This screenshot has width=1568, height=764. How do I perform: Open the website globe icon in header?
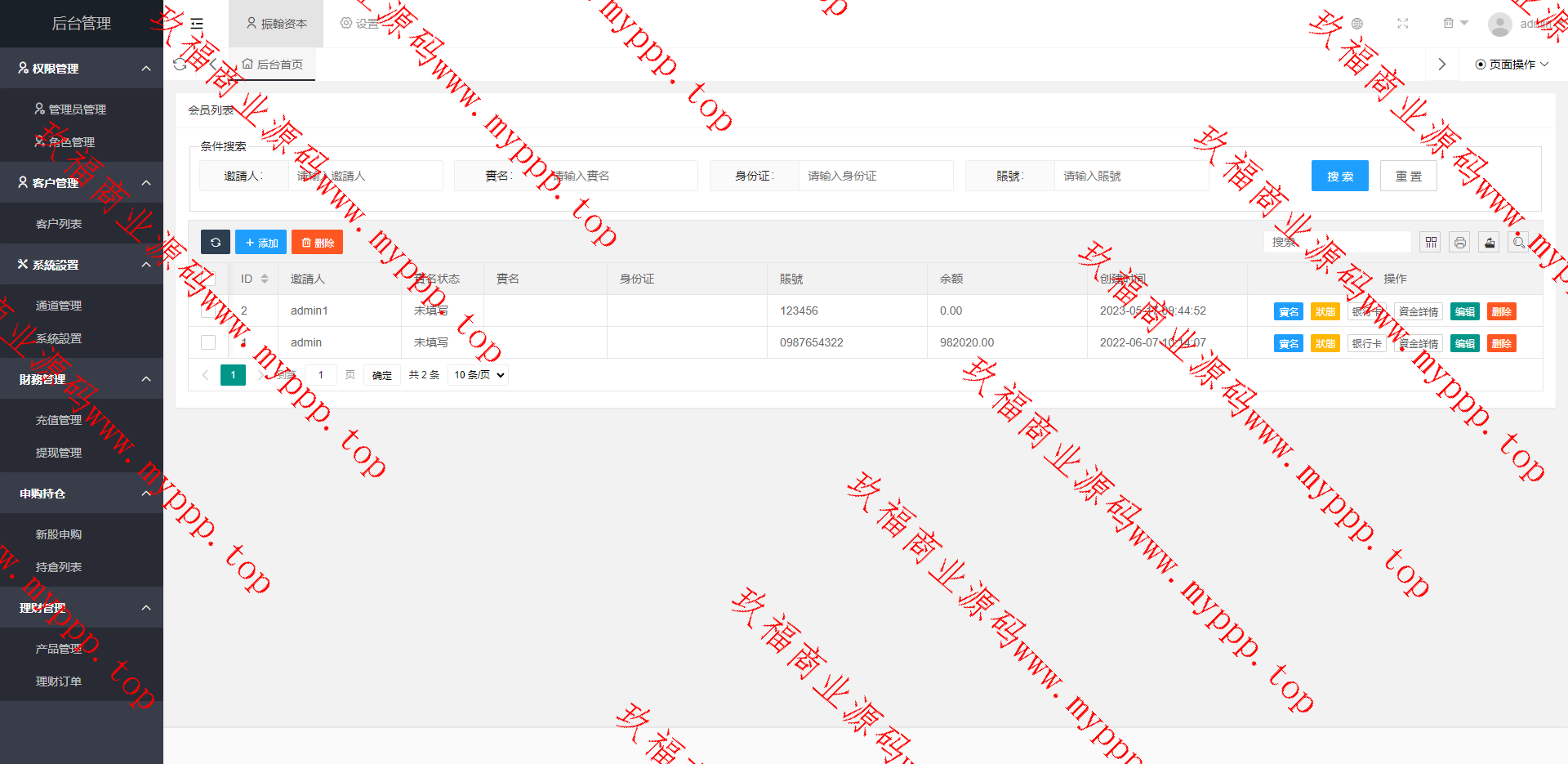pyautogui.click(x=1357, y=24)
